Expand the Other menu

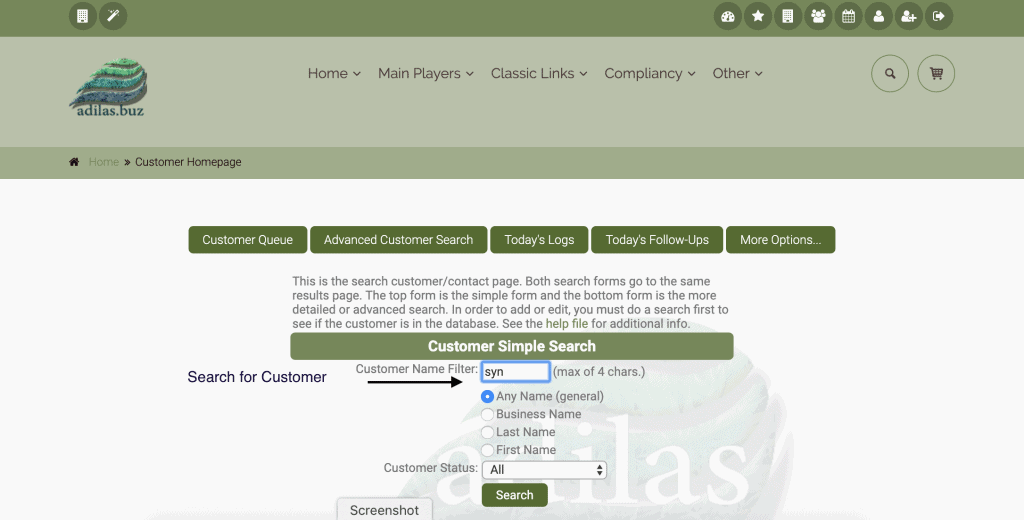(737, 73)
